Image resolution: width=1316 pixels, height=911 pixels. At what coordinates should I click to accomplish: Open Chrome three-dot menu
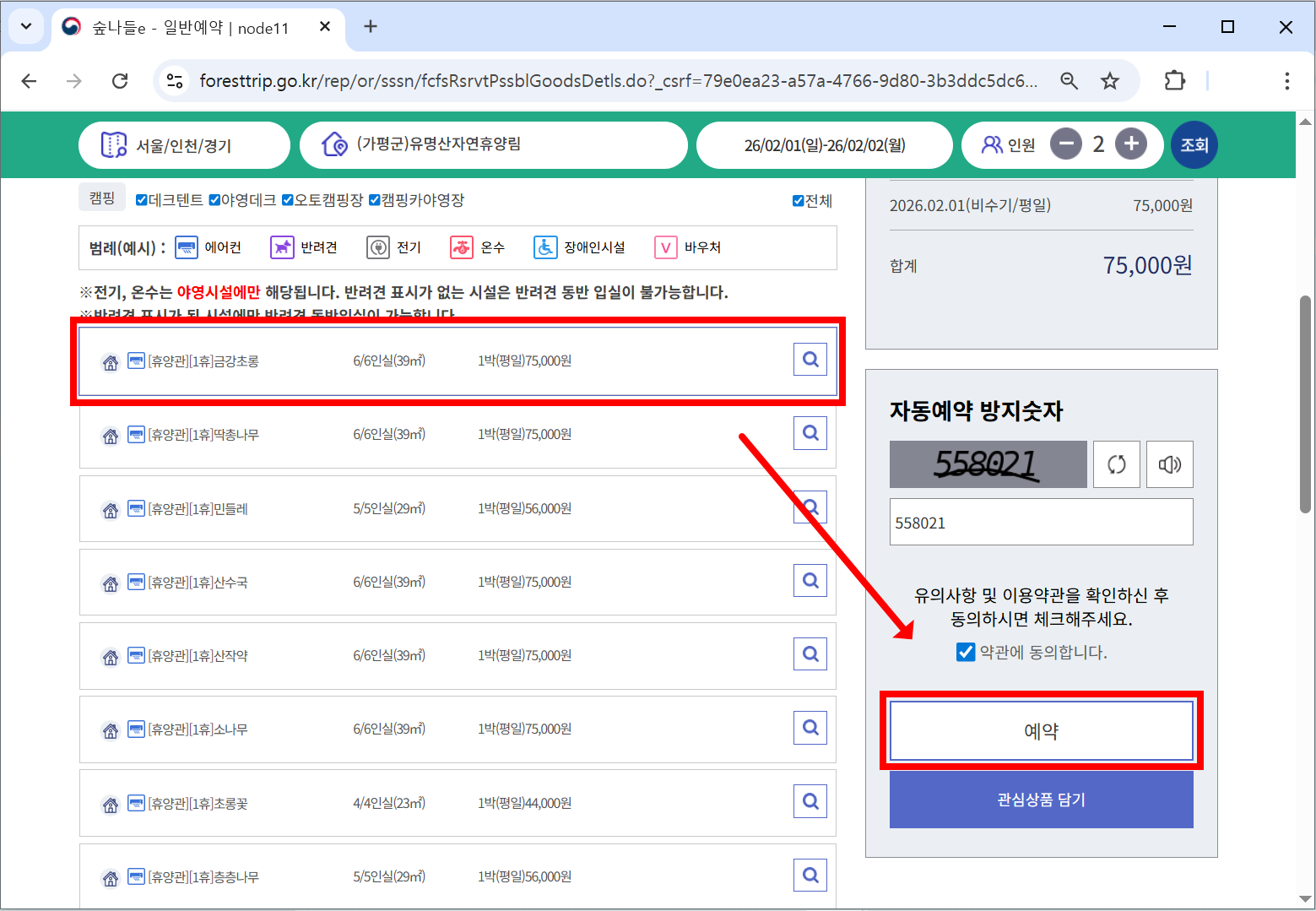coord(1286,81)
